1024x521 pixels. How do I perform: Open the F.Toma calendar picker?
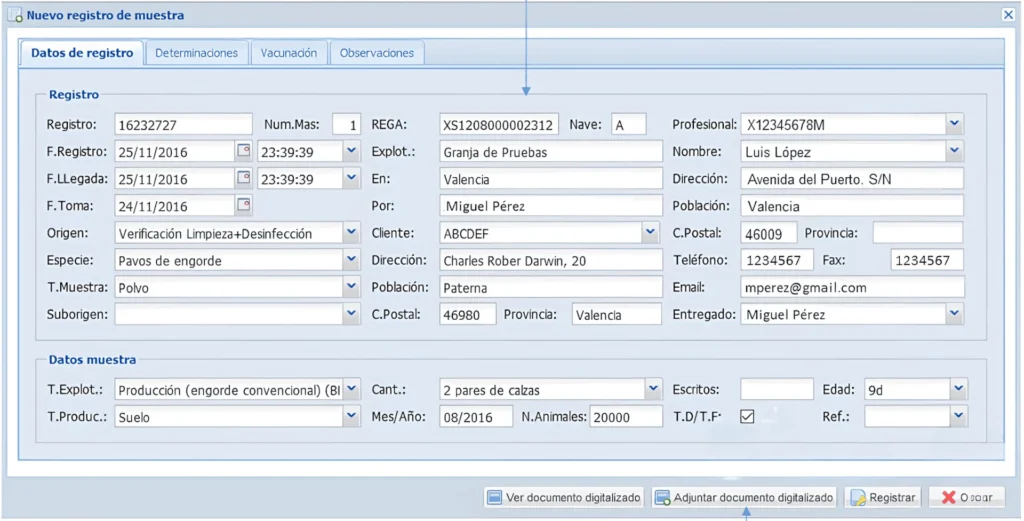[x=243, y=205]
